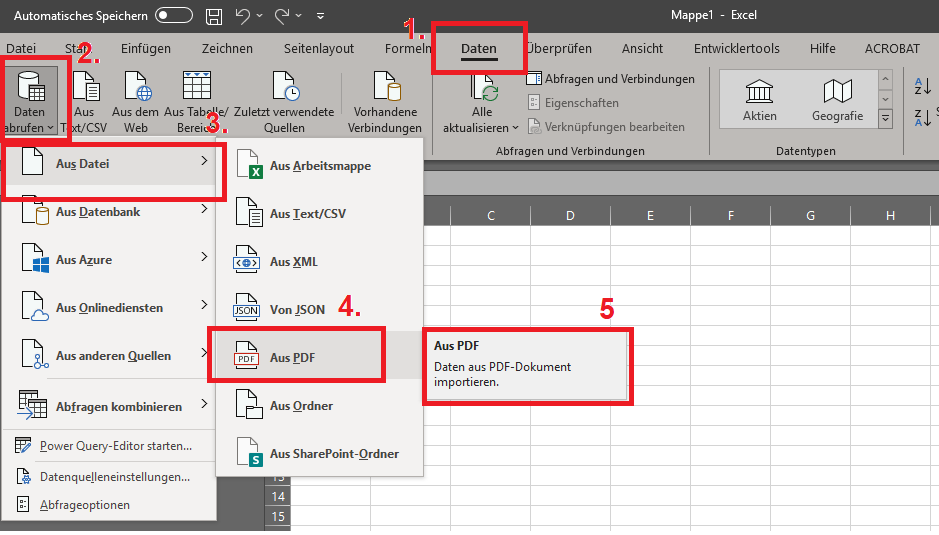Select column H header

click(x=890, y=215)
